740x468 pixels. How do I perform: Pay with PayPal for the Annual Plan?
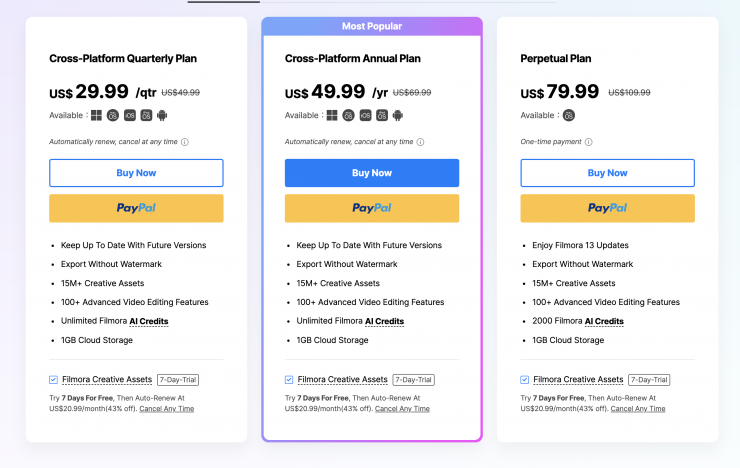pos(372,208)
